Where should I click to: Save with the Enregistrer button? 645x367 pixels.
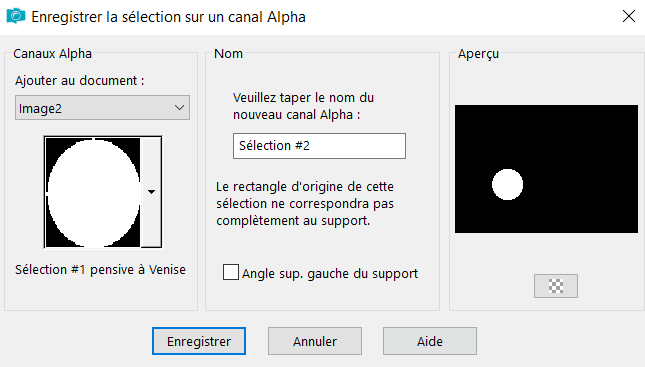coord(199,341)
